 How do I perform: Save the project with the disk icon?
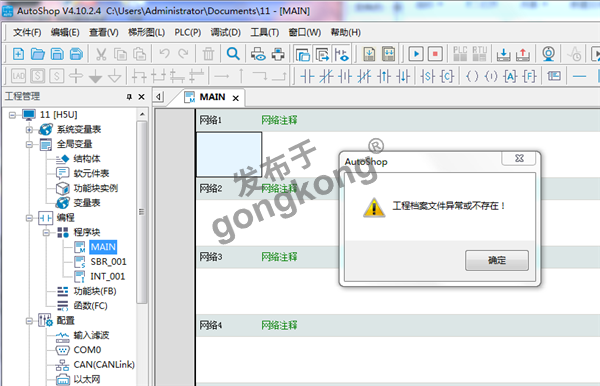[57, 54]
